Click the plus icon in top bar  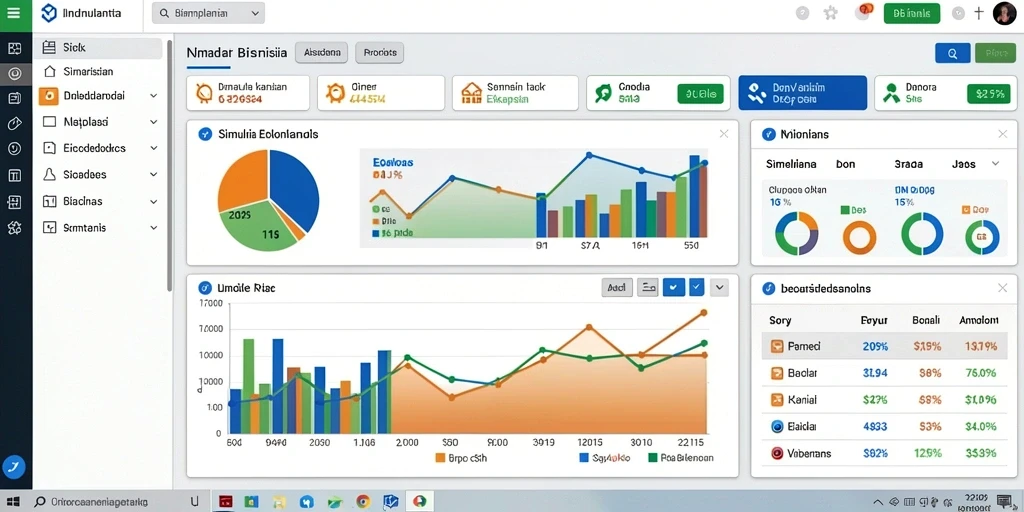coord(978,13)
